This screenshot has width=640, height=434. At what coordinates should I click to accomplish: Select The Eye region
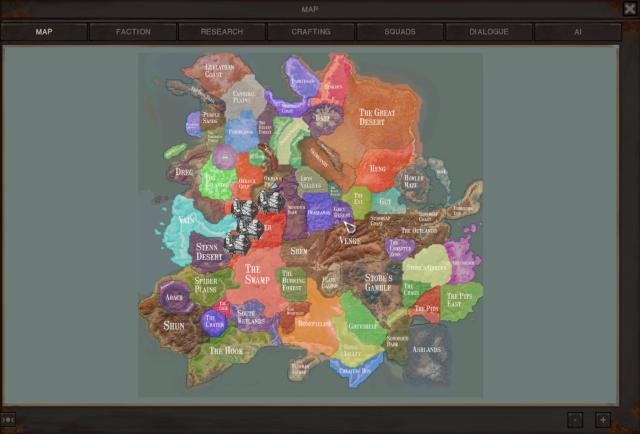click(x=358, y=199)
